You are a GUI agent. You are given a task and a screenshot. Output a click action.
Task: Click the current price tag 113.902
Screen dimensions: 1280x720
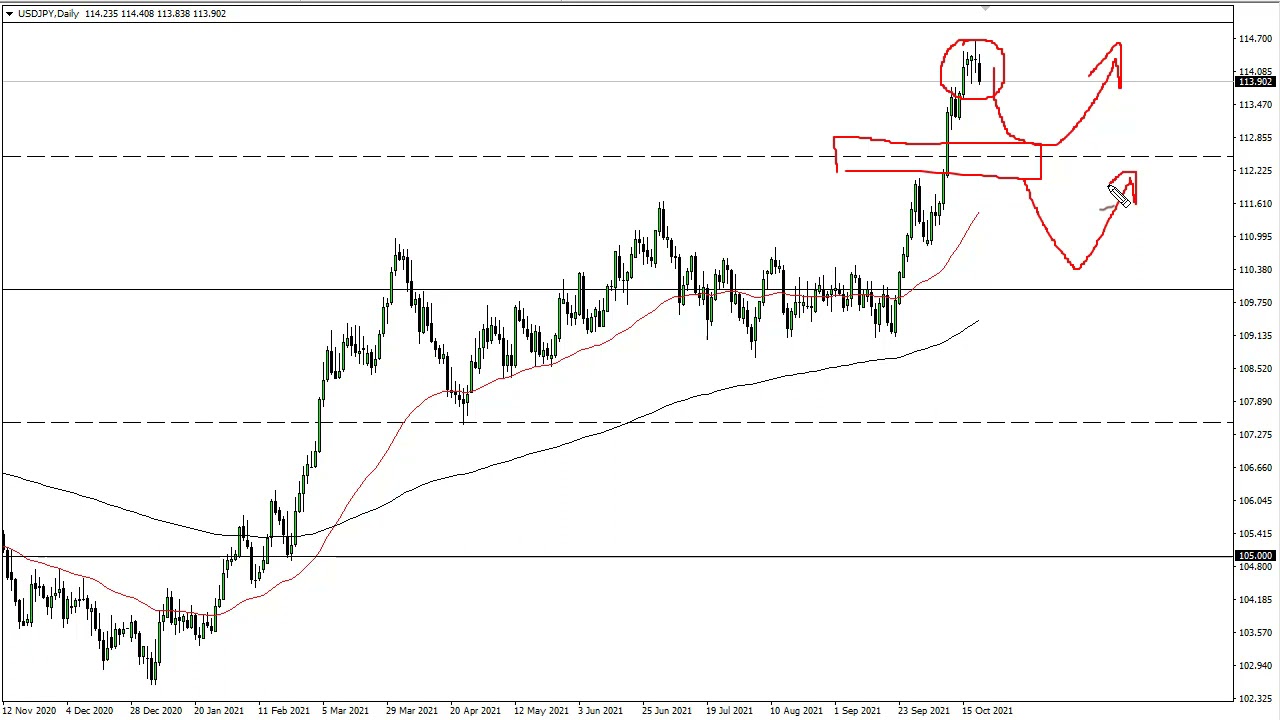coord(1255,82)
